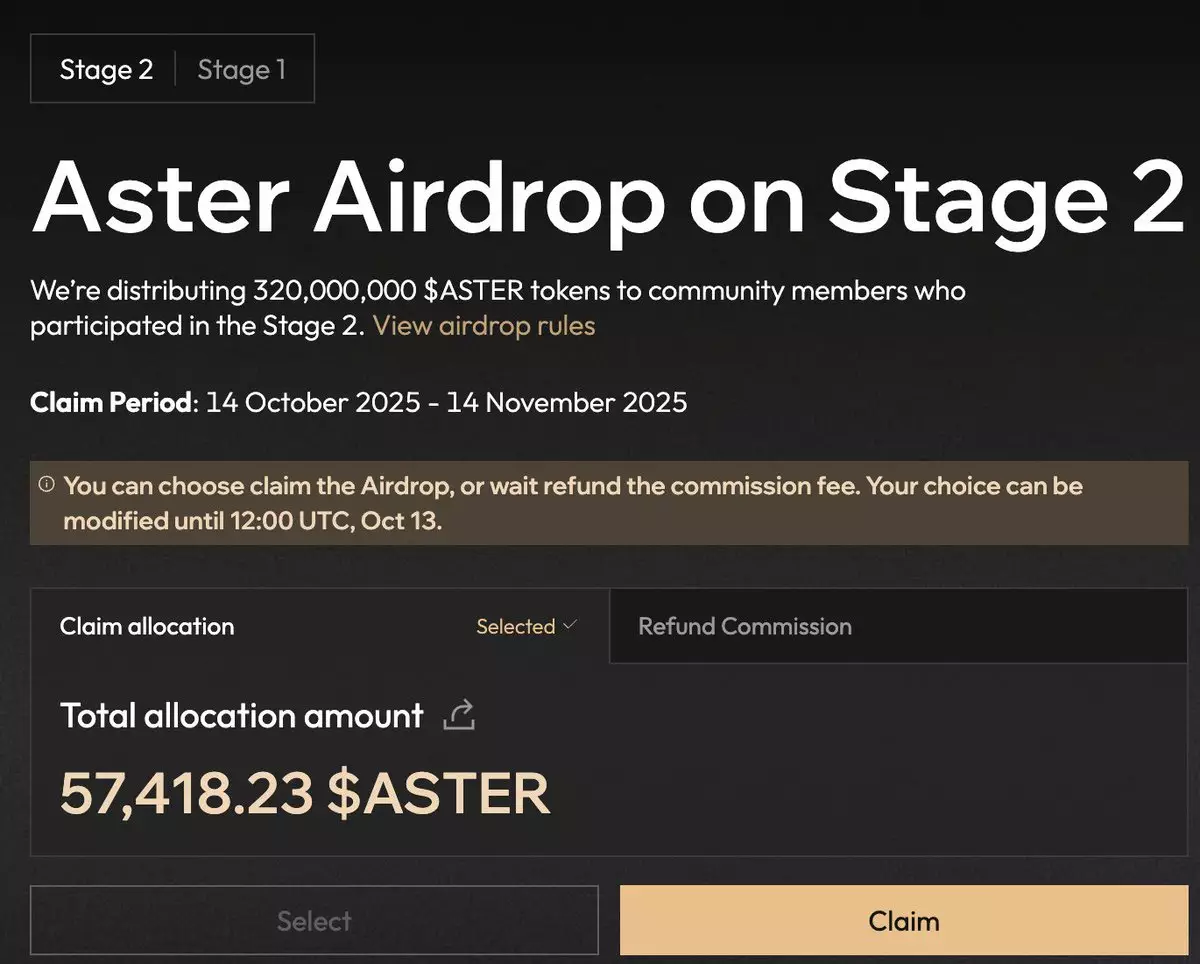
Task: Click the 14 November 2025 end date
Action: click(567, 402)
